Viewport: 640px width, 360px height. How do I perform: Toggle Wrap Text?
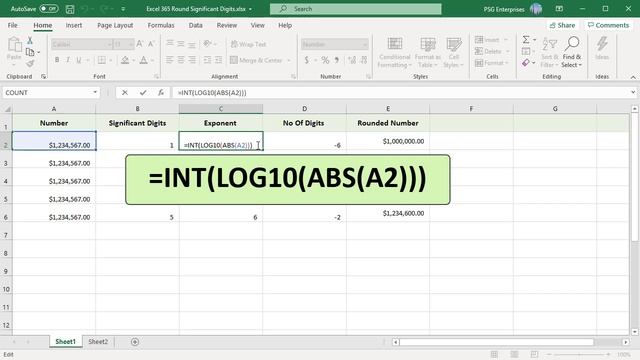[248, 44]
